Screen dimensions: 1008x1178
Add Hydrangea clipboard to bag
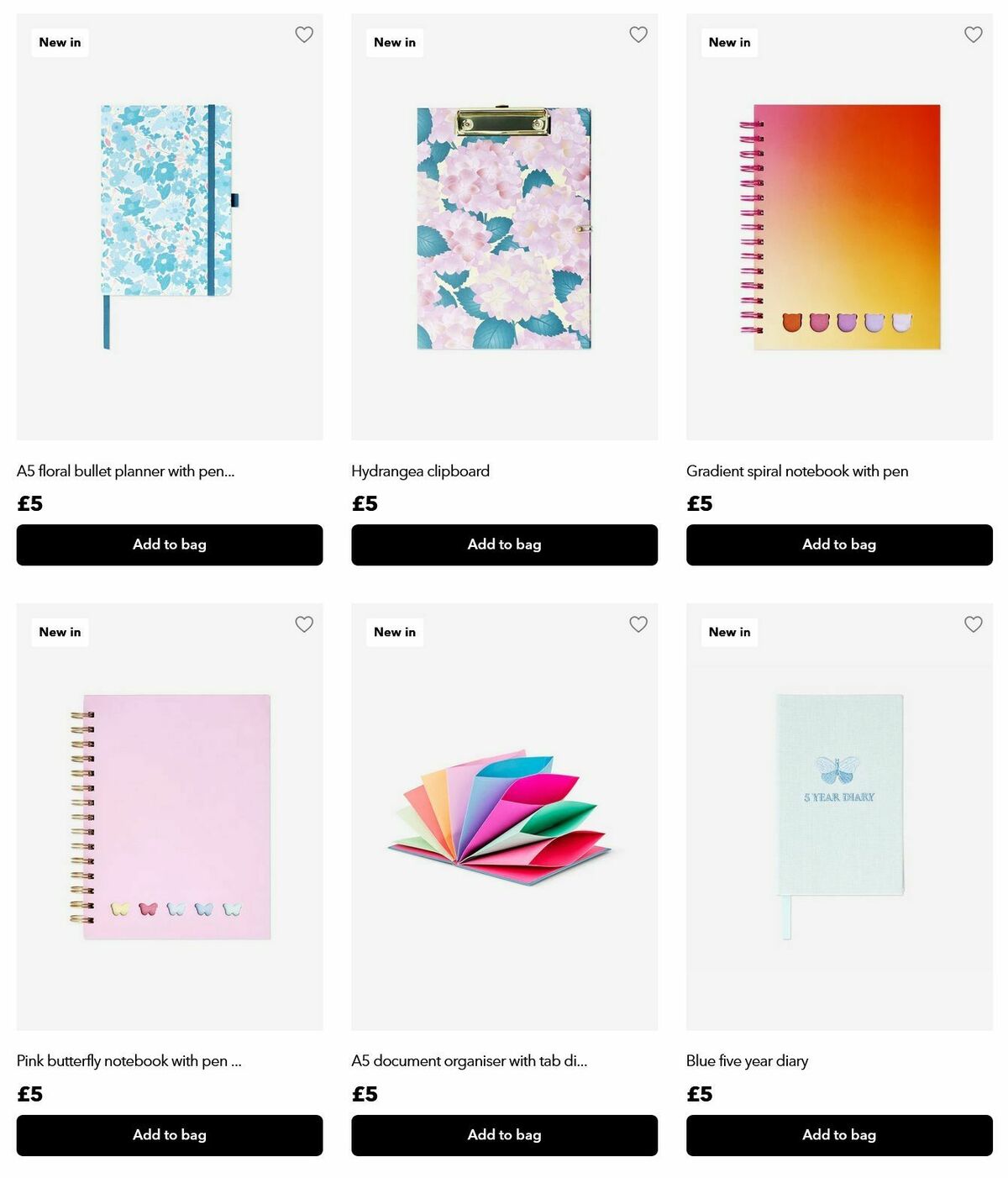pyautogui.click(x=504, y=544)
